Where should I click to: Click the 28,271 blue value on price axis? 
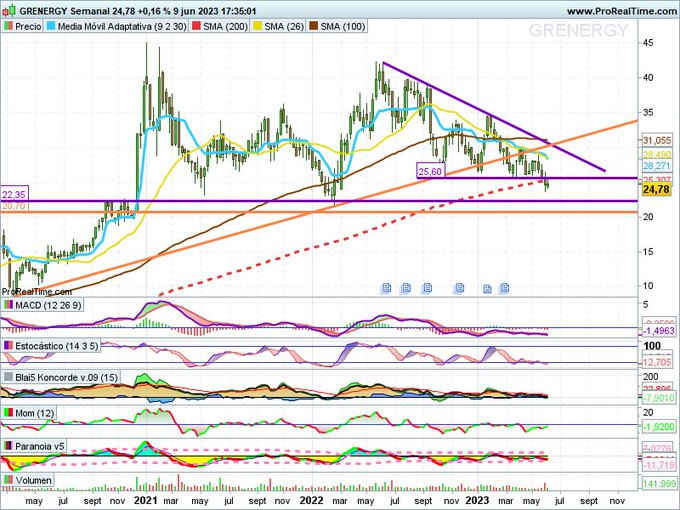click(x=657, y=166)
